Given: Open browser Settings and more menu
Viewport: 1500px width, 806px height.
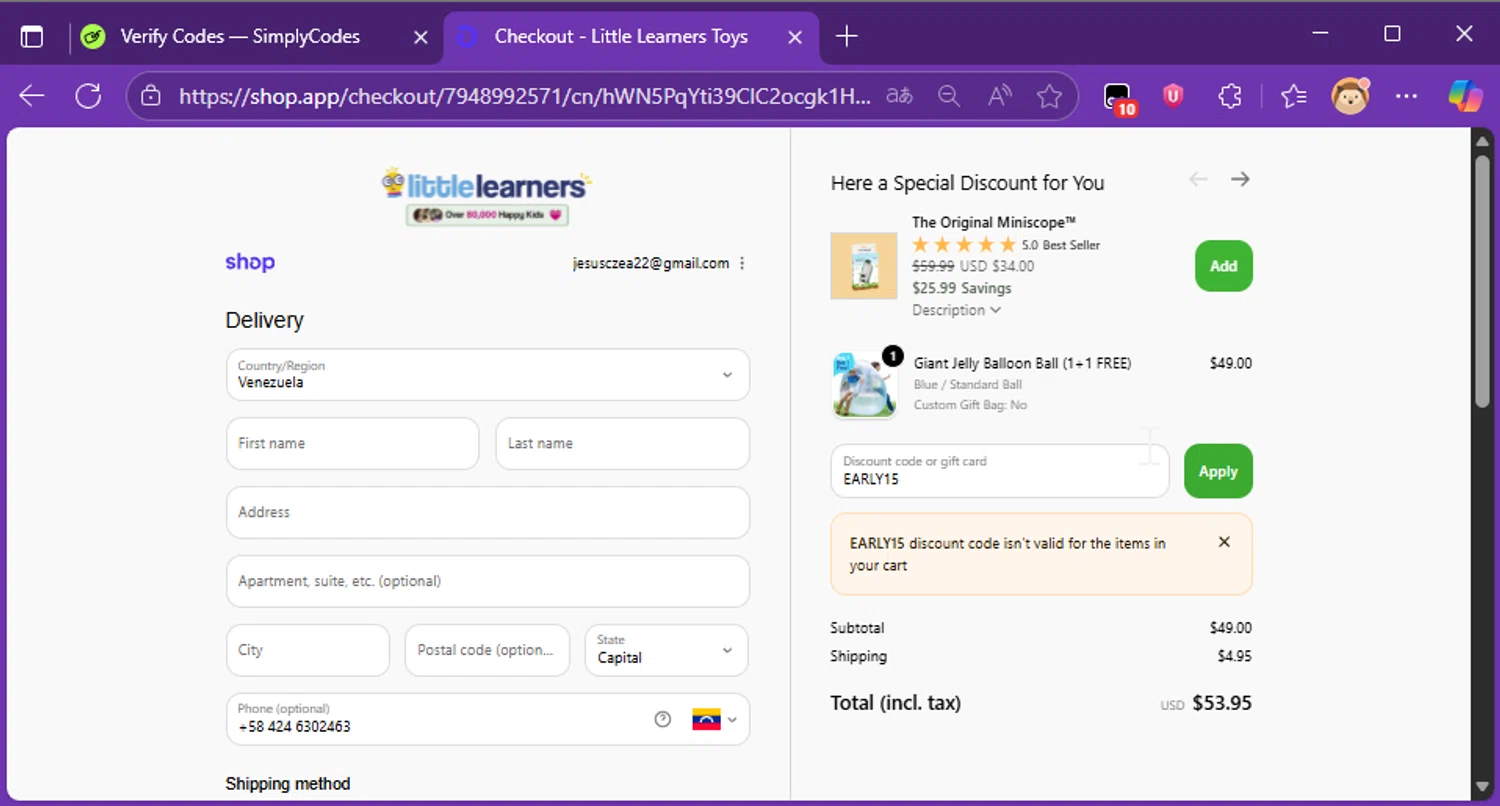Looking at the screenshot, I should click(1406, 96).
